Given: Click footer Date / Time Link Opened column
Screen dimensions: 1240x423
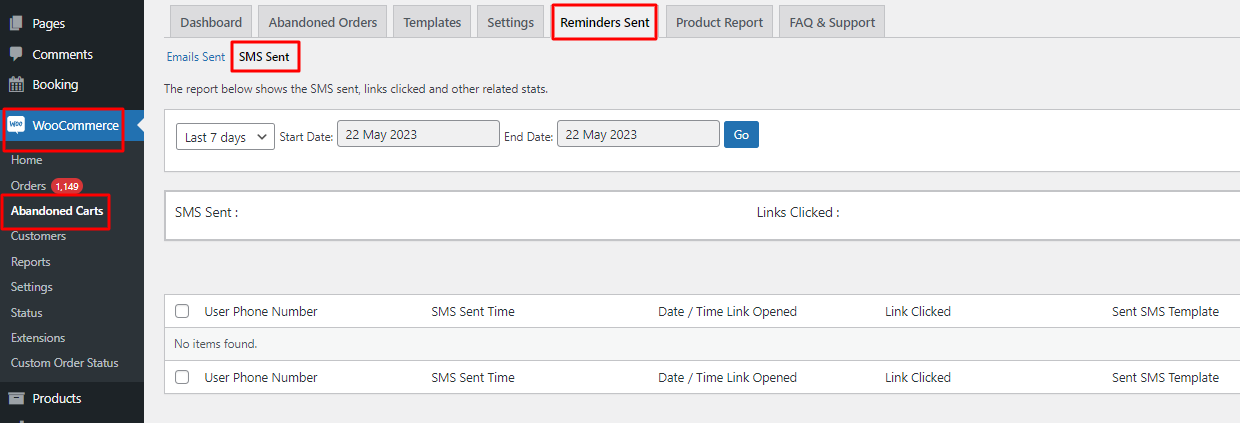Looking at the screenshot, I should (x=727, y=377).
